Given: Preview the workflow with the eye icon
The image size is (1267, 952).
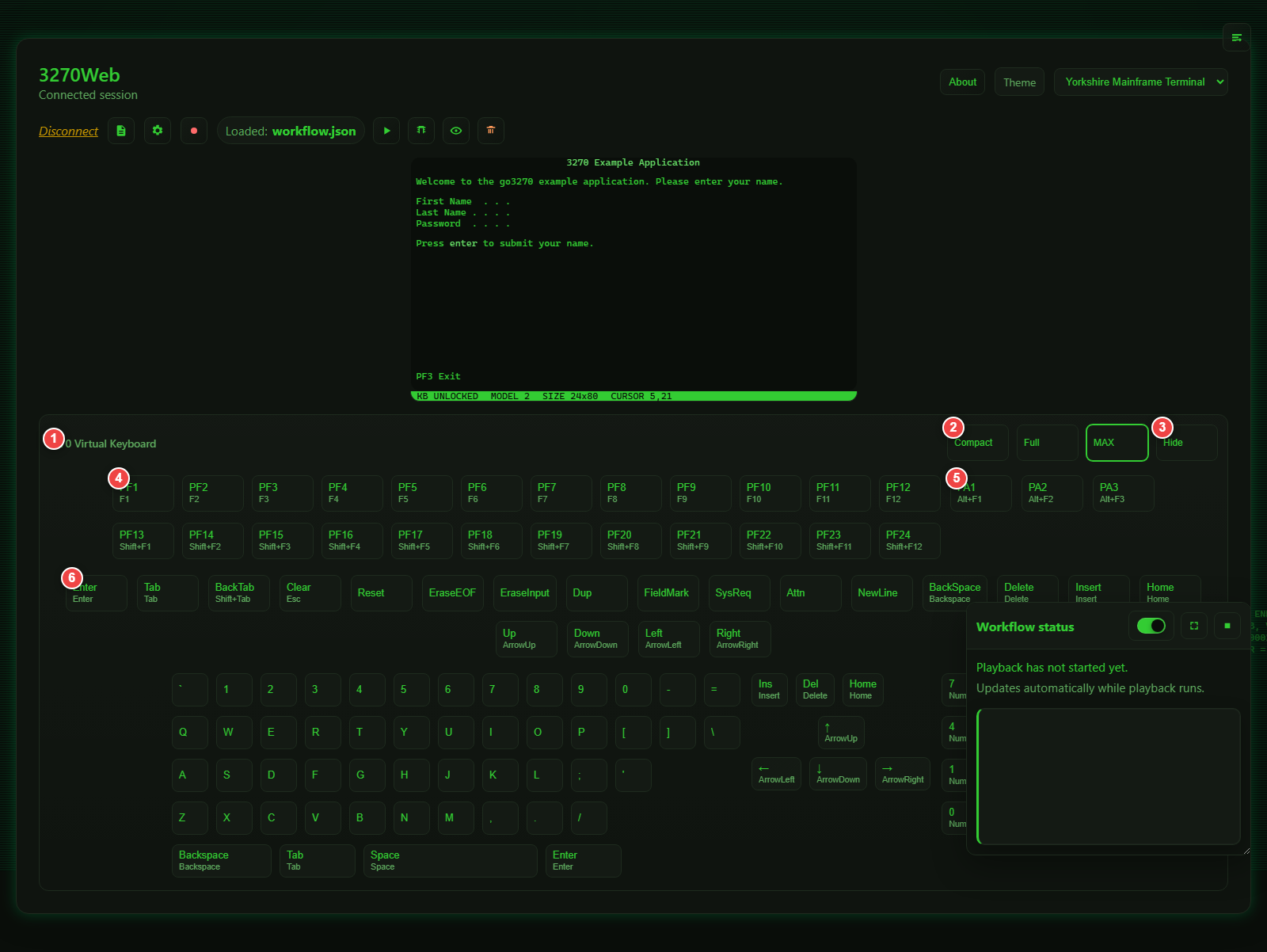Looking at the screenshot, I should tap(456, 131).
